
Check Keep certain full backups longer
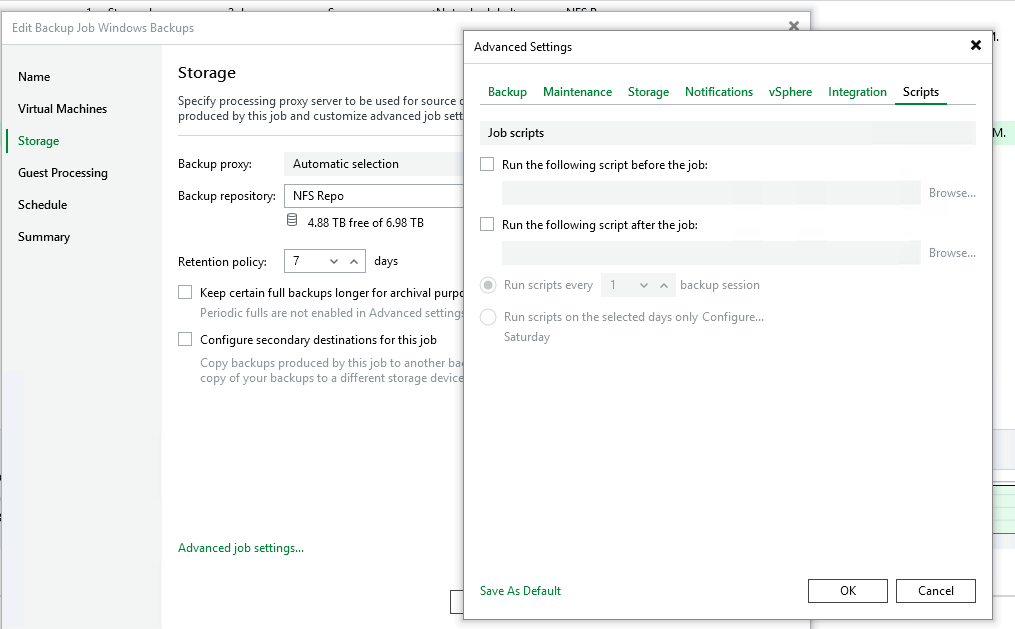[x=185, y=293]
